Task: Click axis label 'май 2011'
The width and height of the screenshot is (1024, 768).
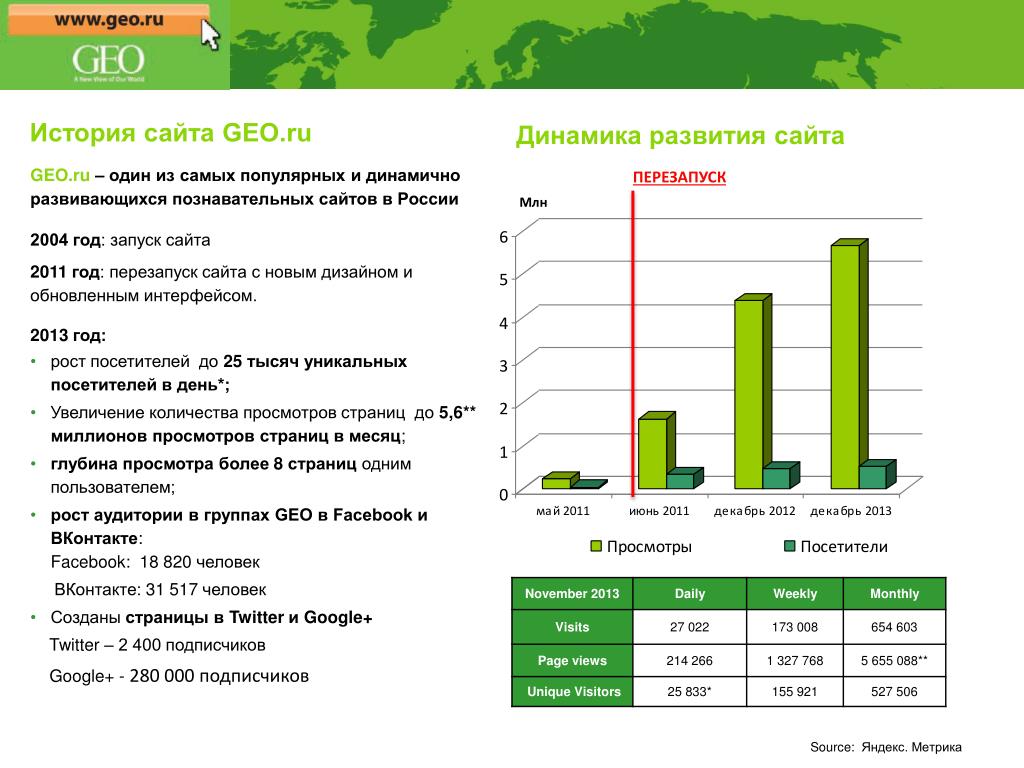Action: (562, 511)
